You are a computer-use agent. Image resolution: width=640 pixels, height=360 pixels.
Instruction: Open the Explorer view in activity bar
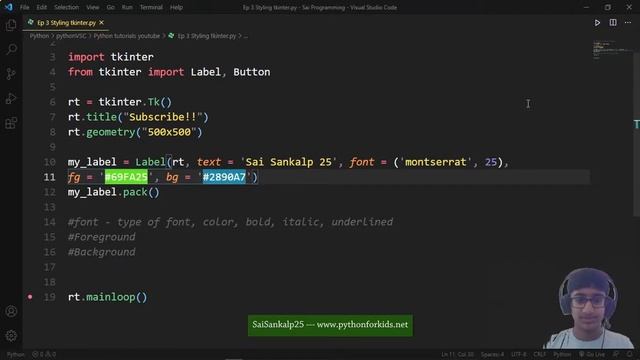click(11, 25)
